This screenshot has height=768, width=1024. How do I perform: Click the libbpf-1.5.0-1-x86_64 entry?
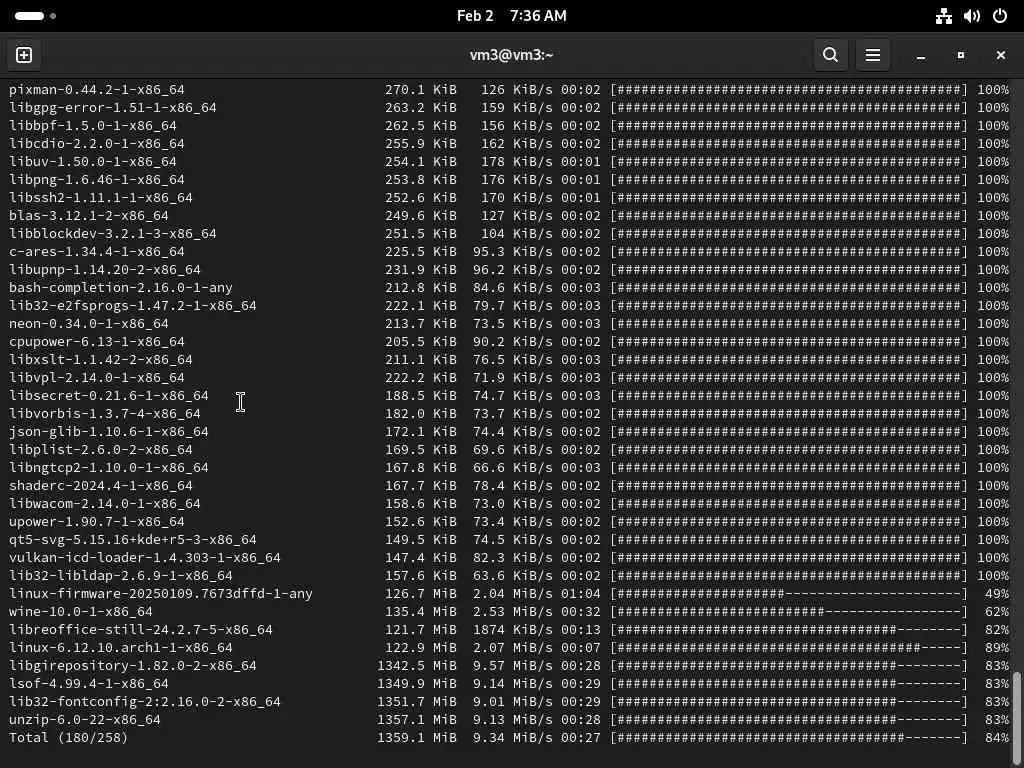[93, 125]
